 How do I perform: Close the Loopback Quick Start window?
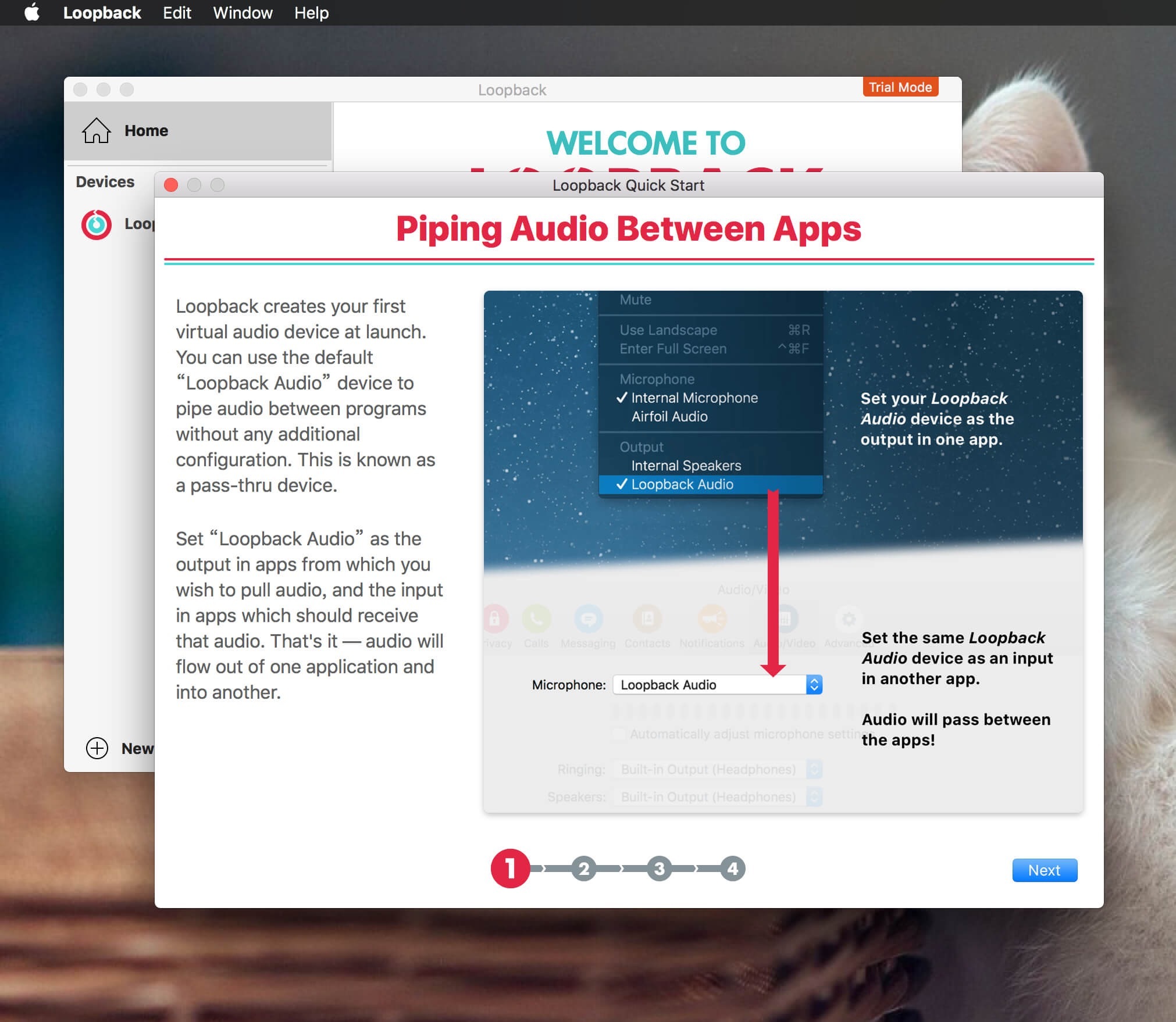(171, 185)
